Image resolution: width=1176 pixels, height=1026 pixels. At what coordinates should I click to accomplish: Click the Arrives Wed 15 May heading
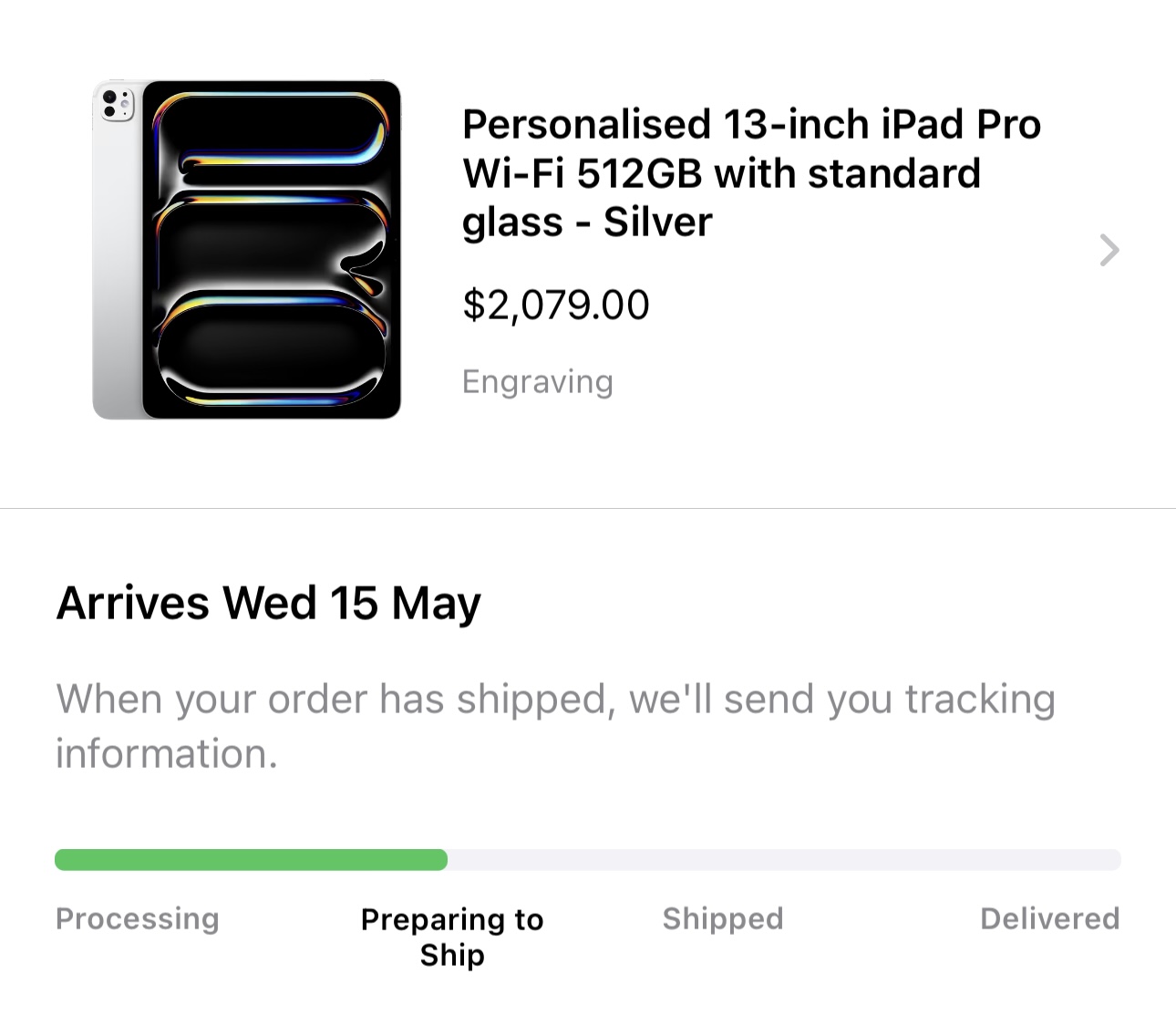tap(268, 603)
